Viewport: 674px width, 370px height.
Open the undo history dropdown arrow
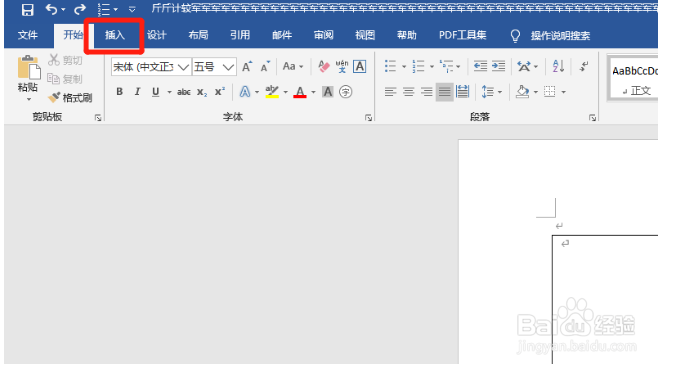pyautogui.click(x=63, y=9)
